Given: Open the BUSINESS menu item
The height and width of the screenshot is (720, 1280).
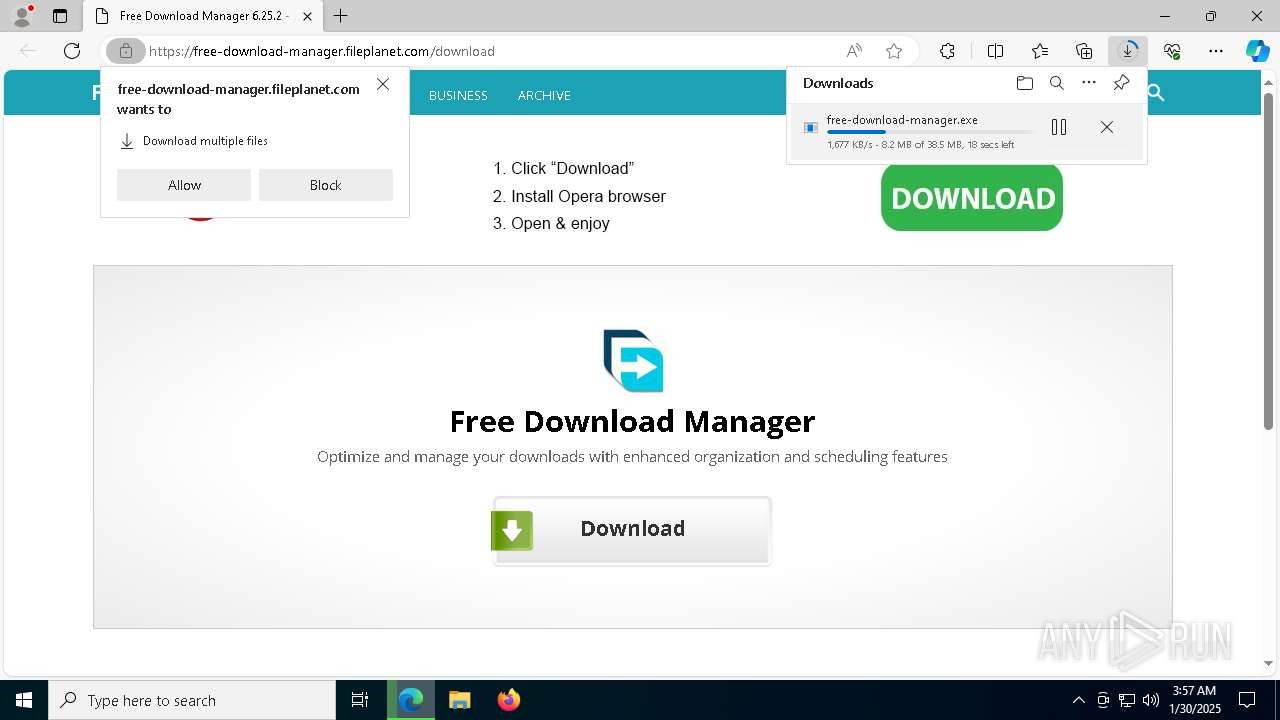Looking at the screenshot, I should 458,95.
